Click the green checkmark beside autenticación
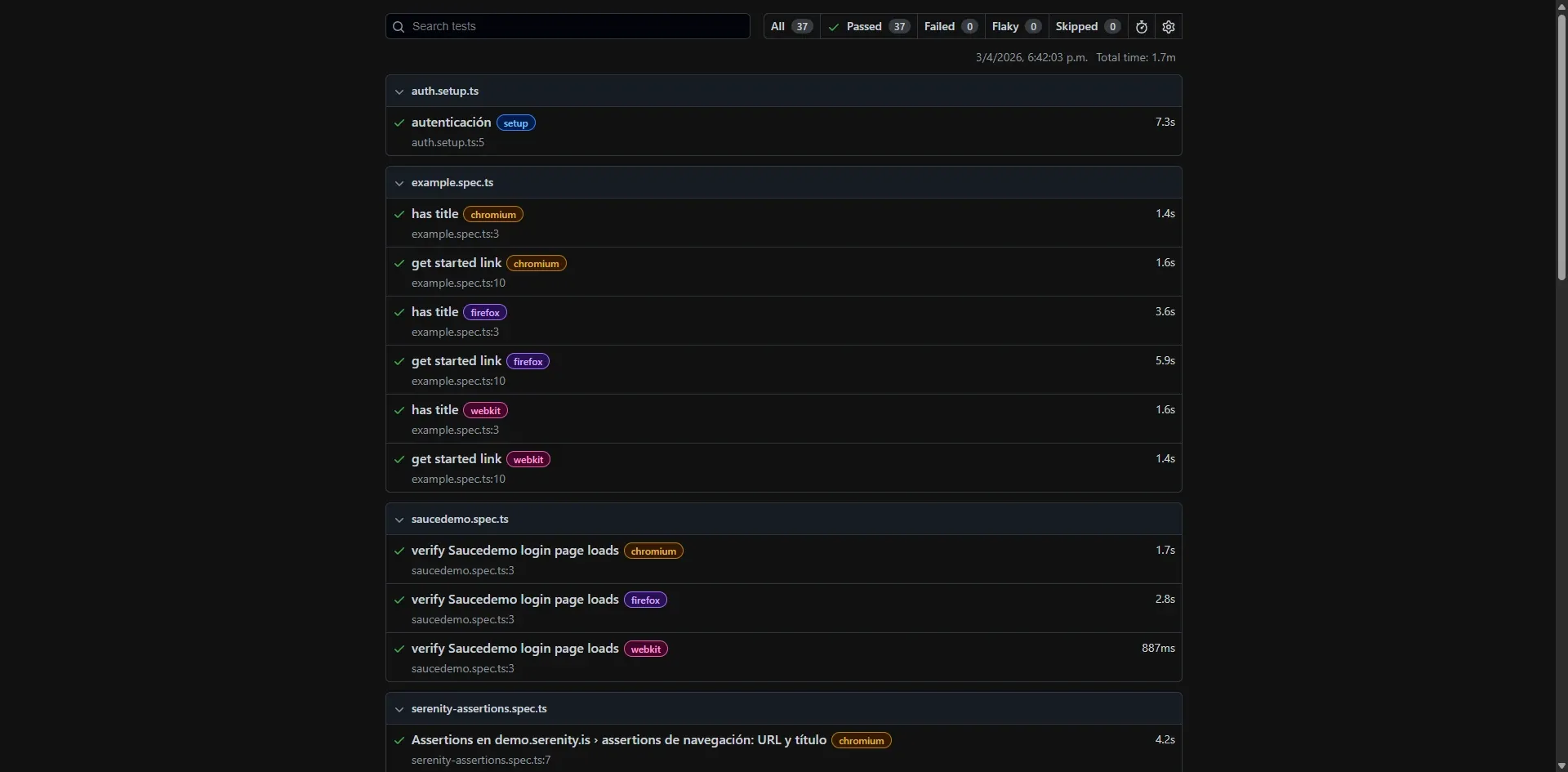Screen dimensions: 1568x772 pyautogui.click(x=399, y=123)
